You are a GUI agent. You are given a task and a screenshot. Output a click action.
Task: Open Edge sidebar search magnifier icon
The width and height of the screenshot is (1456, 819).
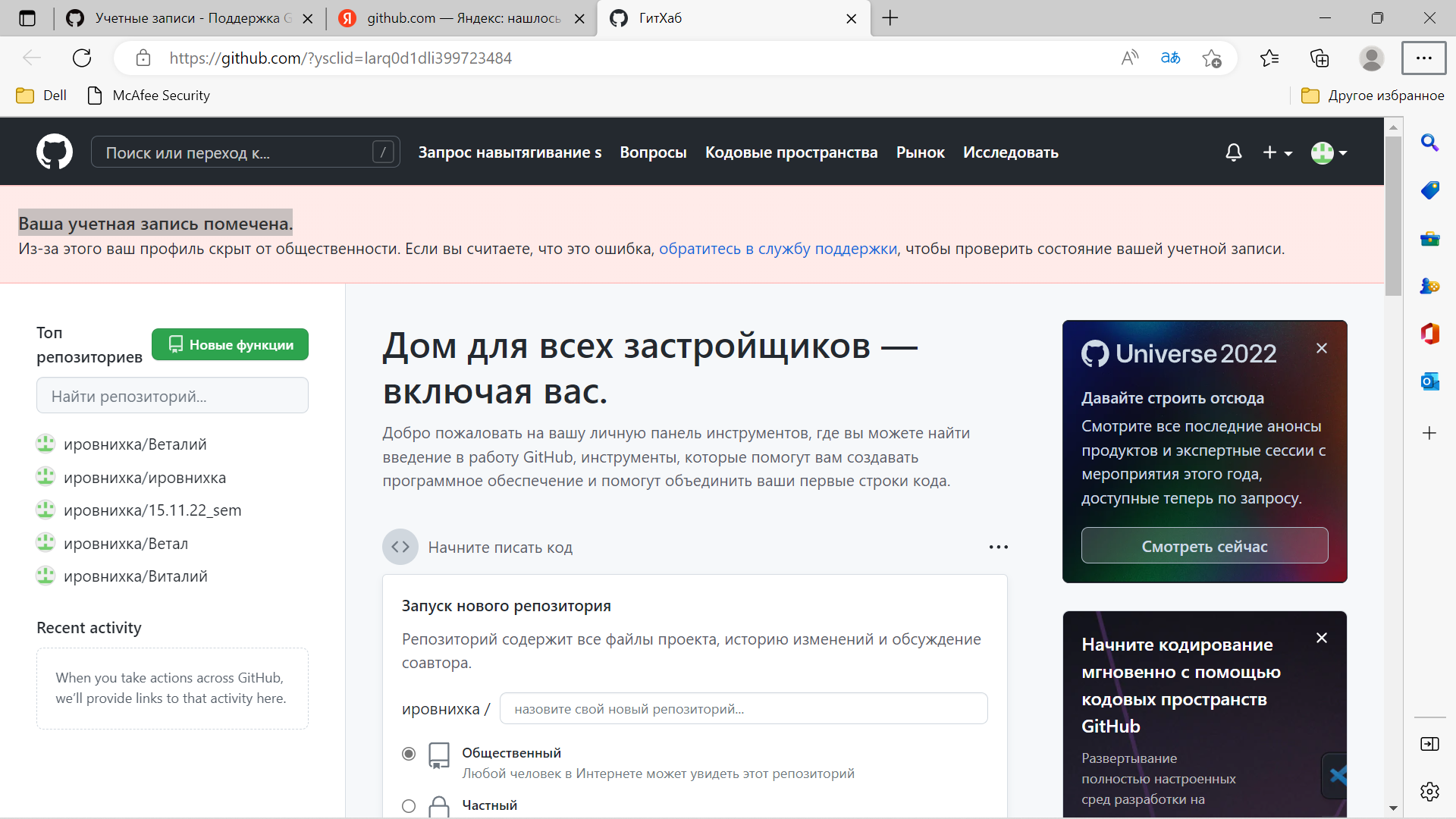pos(1429,143)
